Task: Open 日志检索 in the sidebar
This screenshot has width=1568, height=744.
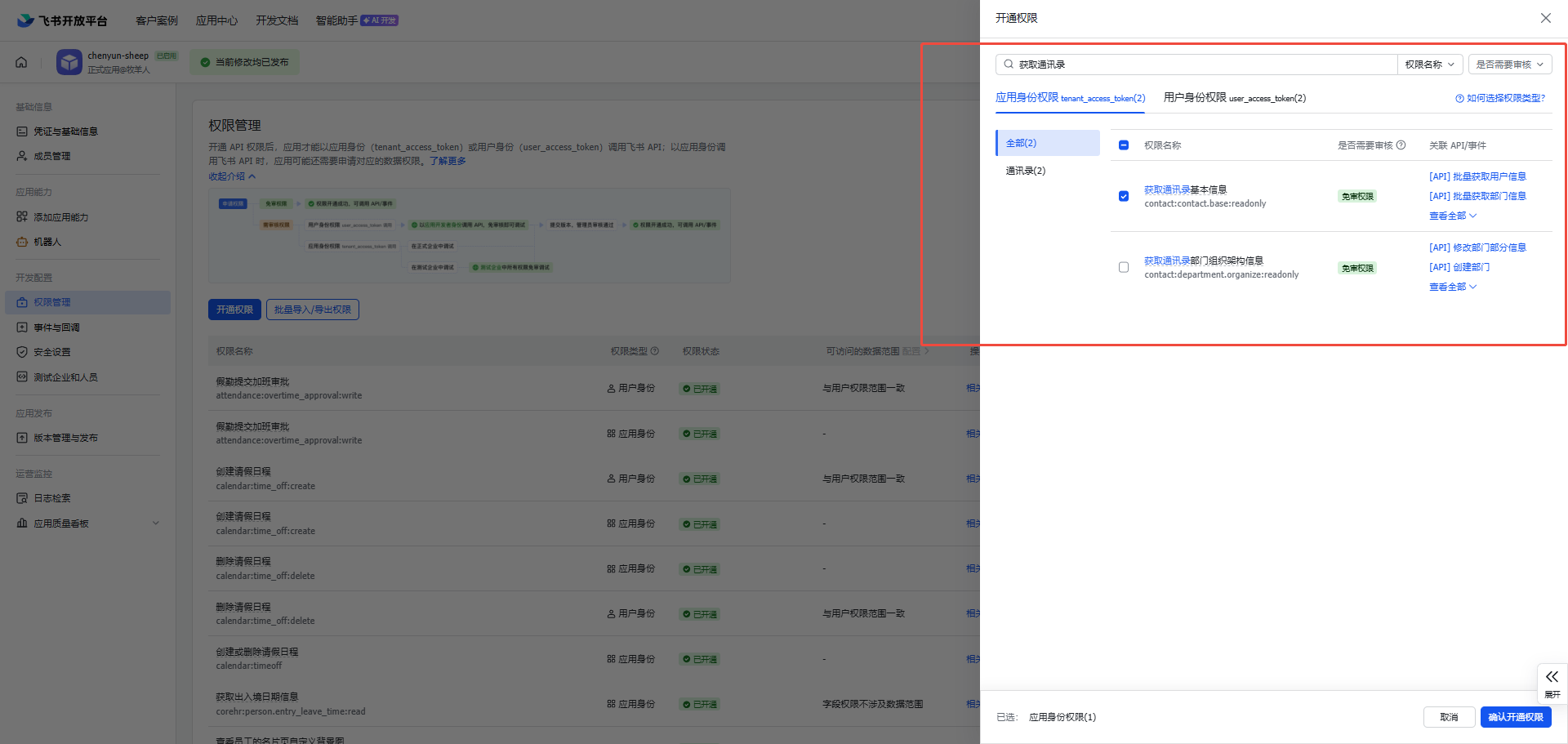Action: click(x=52, y=498)
